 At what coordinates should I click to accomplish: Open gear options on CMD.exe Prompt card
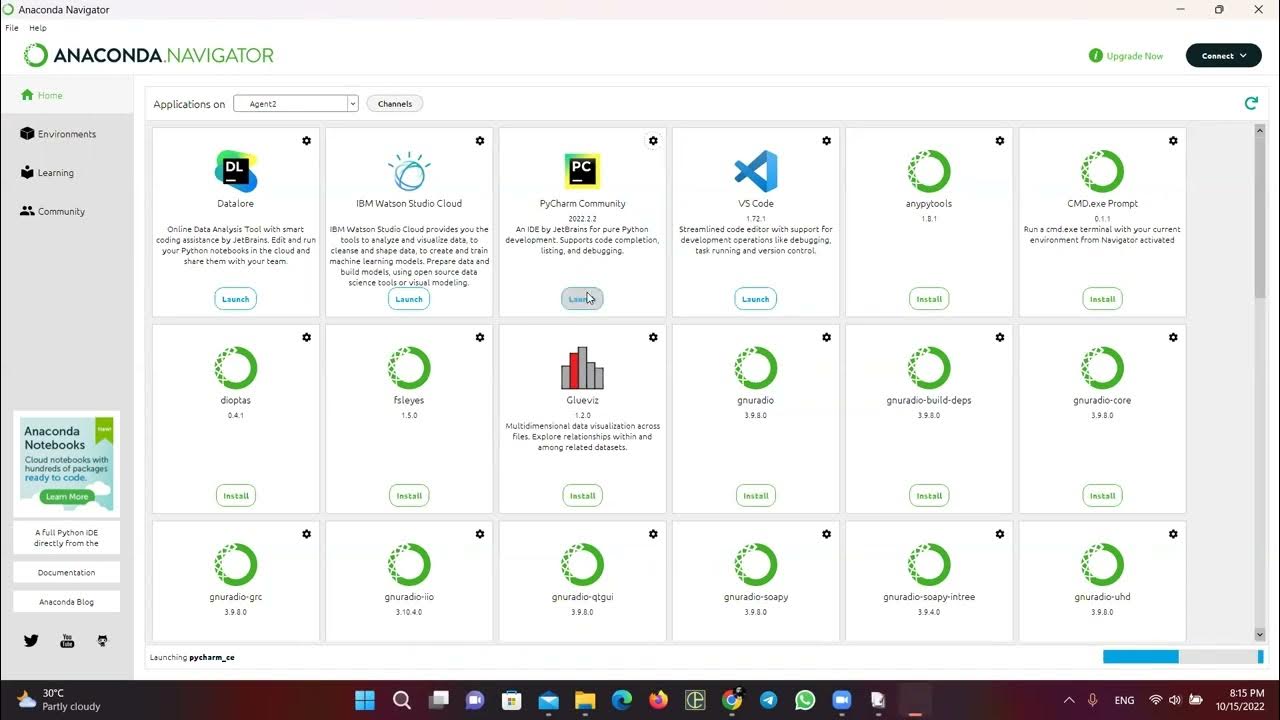coord(1173,141)
